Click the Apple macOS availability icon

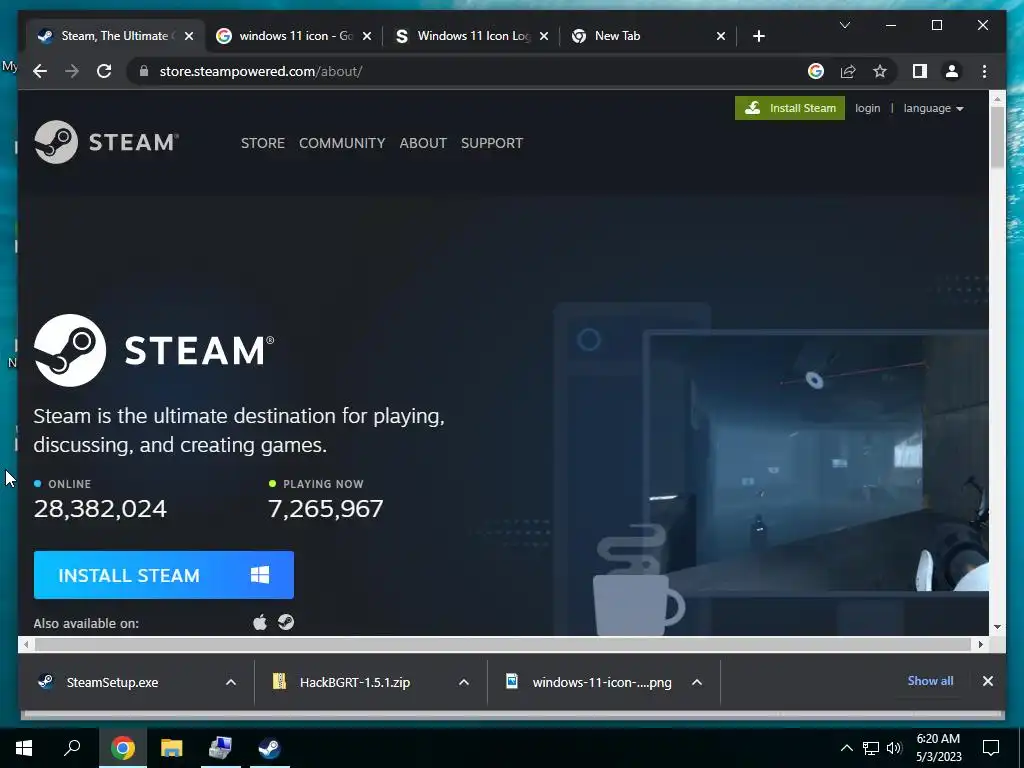click(x=260, y=622)
